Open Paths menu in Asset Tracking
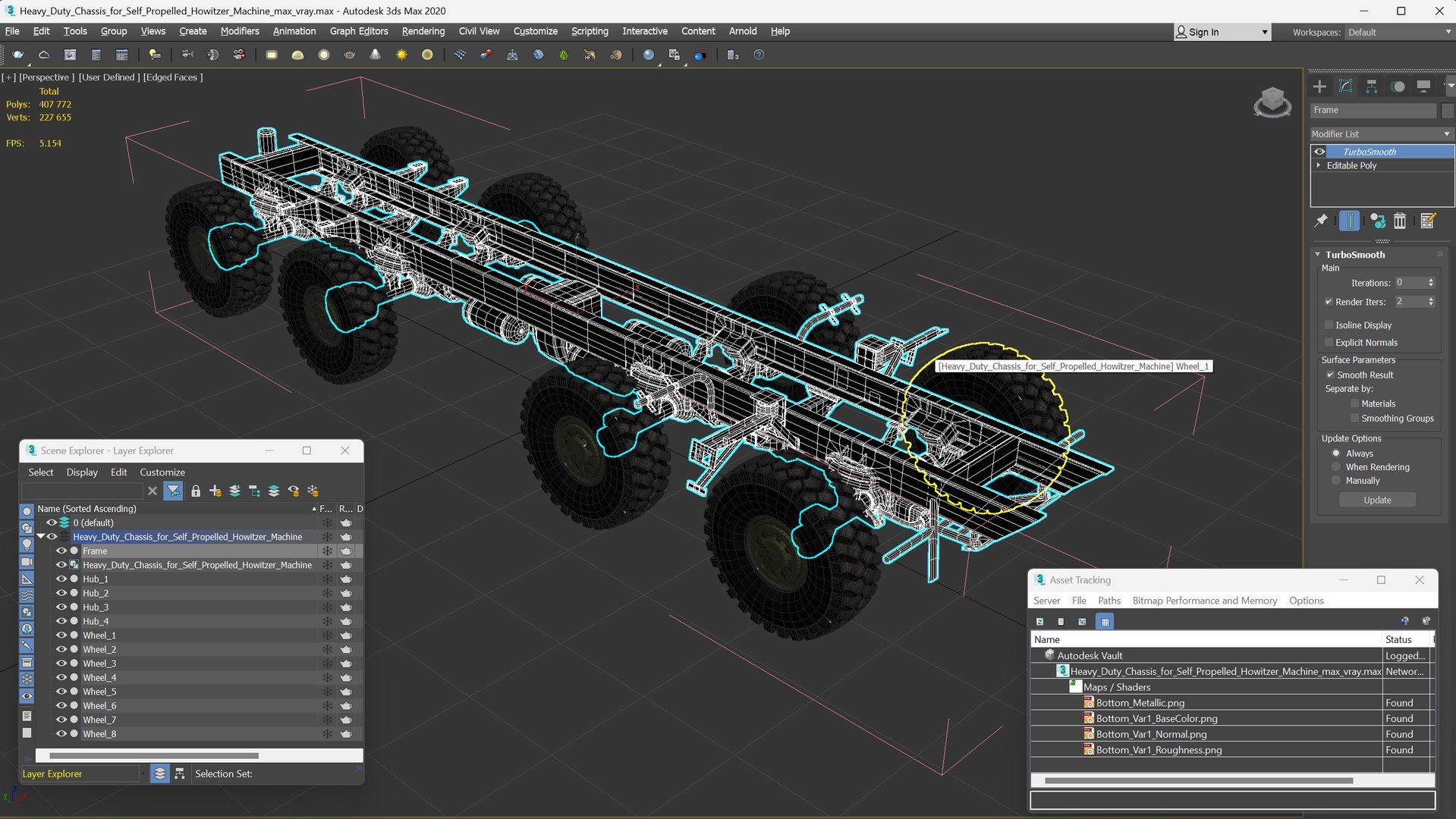1456x819 pixels. (1109, 601)
